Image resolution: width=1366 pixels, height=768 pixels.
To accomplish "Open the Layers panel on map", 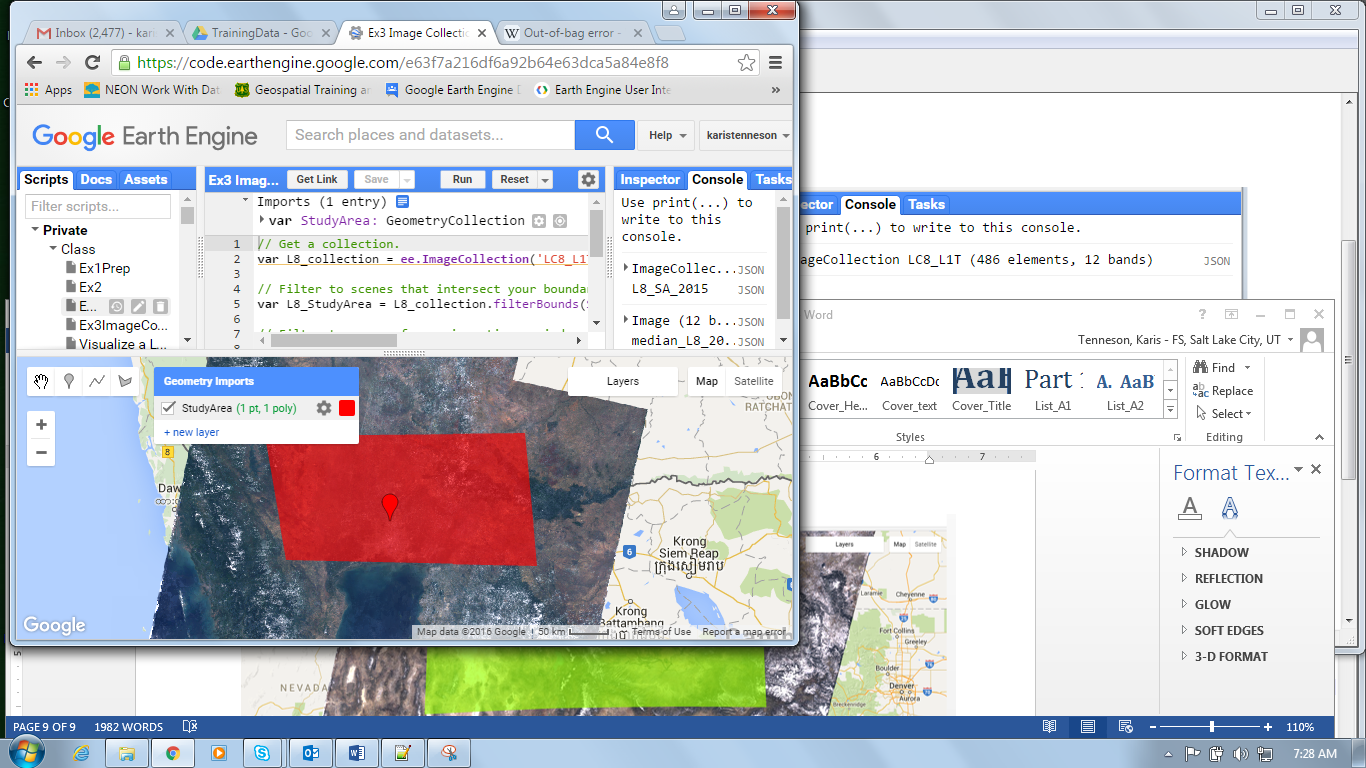I will pyautogui.click(x=623, y=381).
